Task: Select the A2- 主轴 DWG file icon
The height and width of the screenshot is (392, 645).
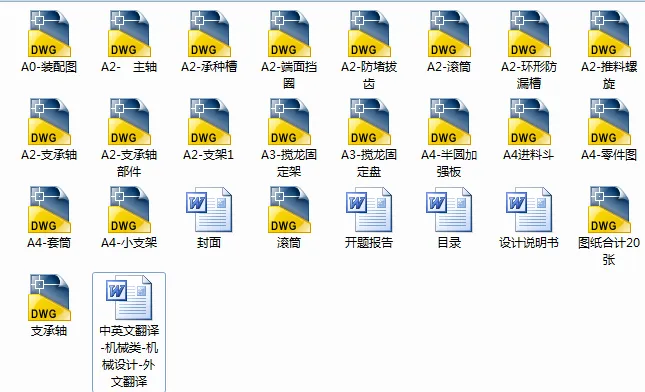Action: 129,34
